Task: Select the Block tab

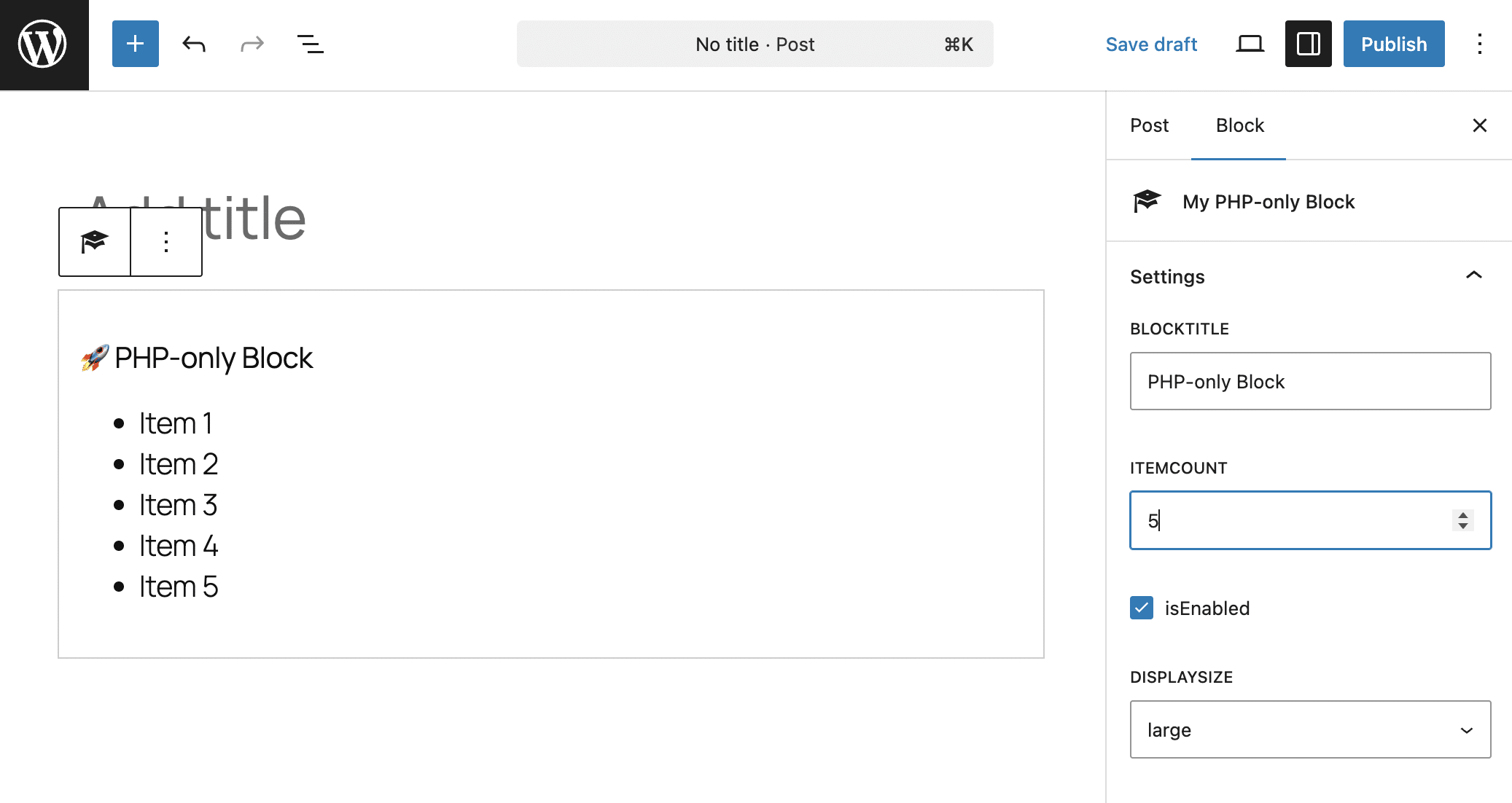Action: point(1239,125)
